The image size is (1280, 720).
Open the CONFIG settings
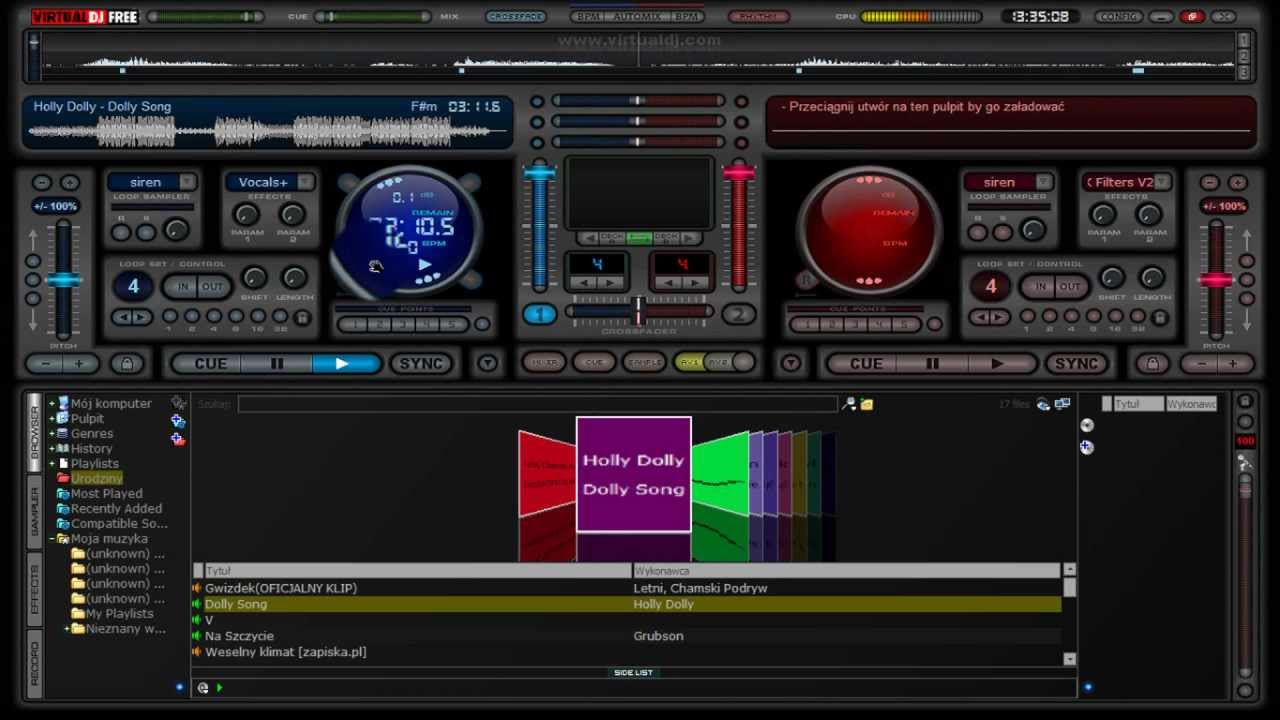[1118, 17]
